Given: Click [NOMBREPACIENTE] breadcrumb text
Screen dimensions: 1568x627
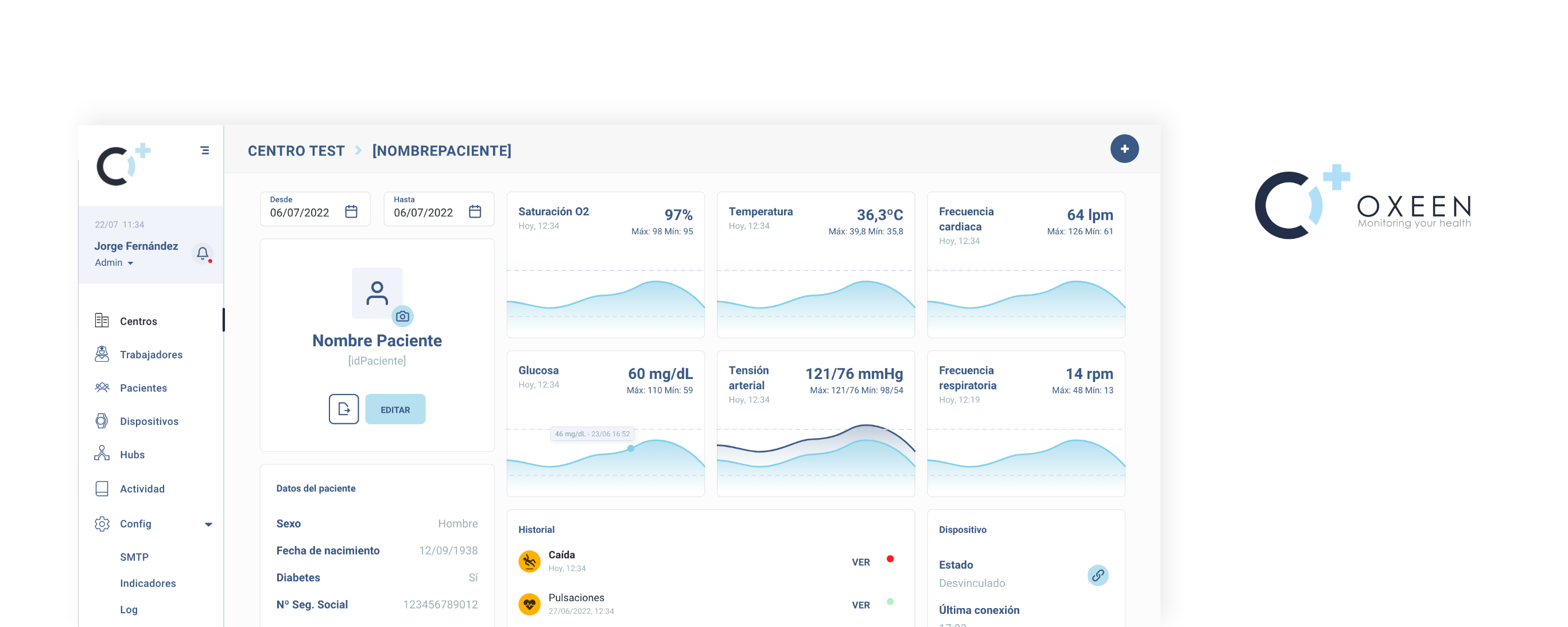Looking at the screenshot, I should [441, 150].
